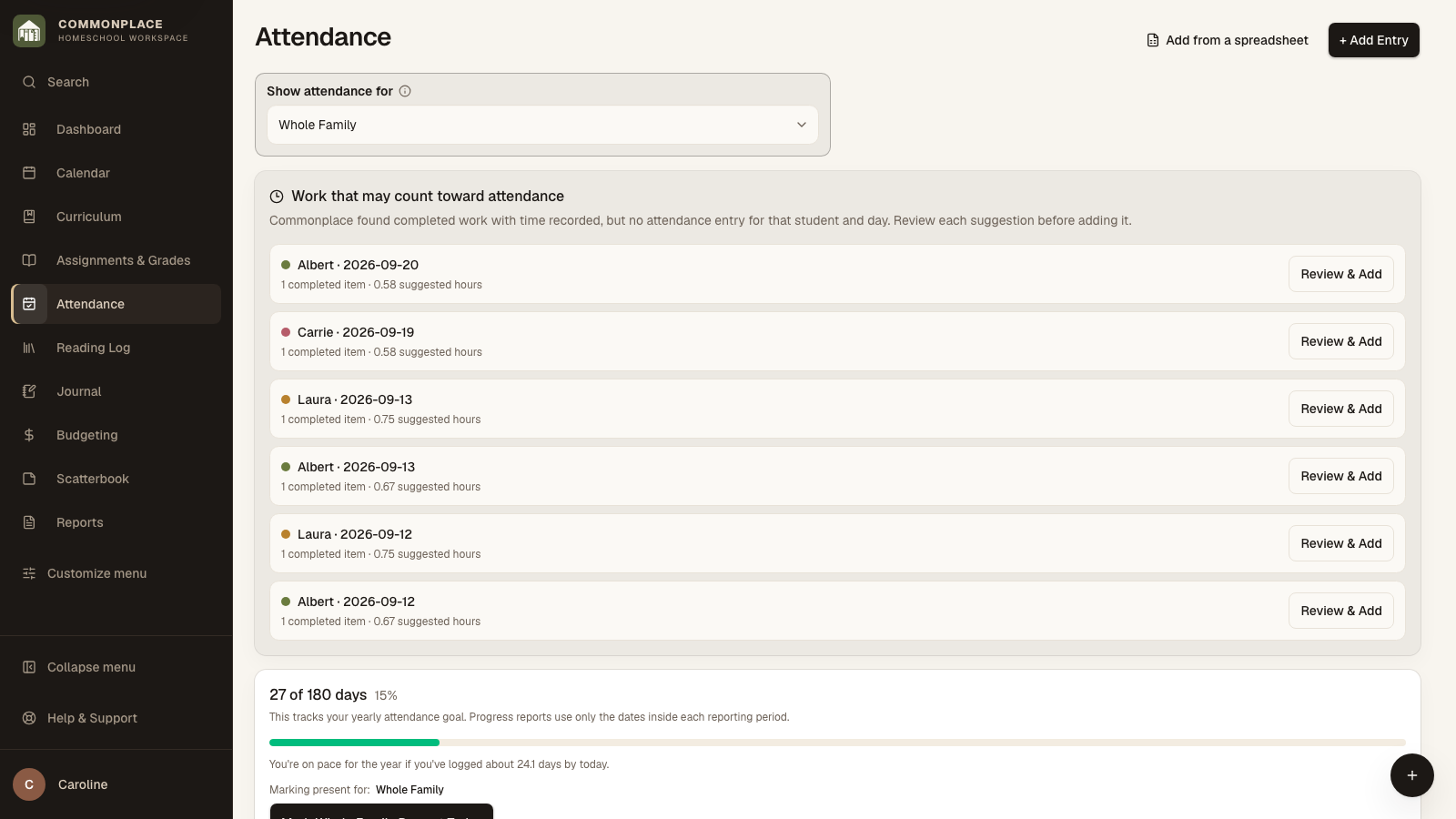Image resolution: width=1456 pixels, height=819 pixels.
Task: Review & Add for Albert 2026-09-20
Action: (x=1341, y=274)
